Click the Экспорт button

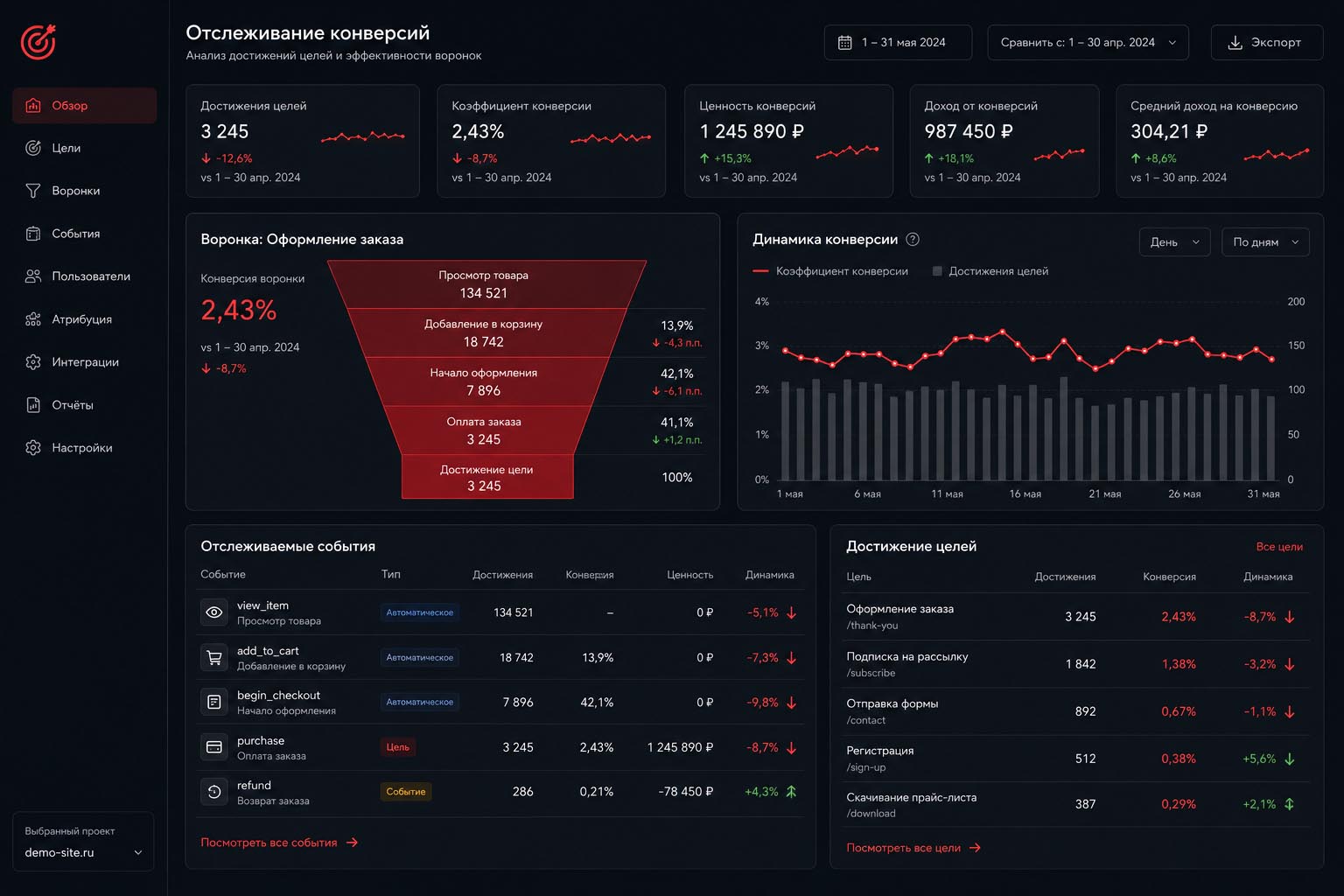click(1266, 42)
